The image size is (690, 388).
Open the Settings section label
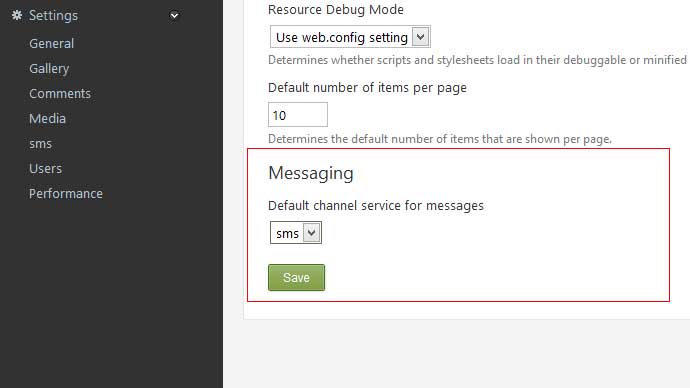click(x=53, y=16)
